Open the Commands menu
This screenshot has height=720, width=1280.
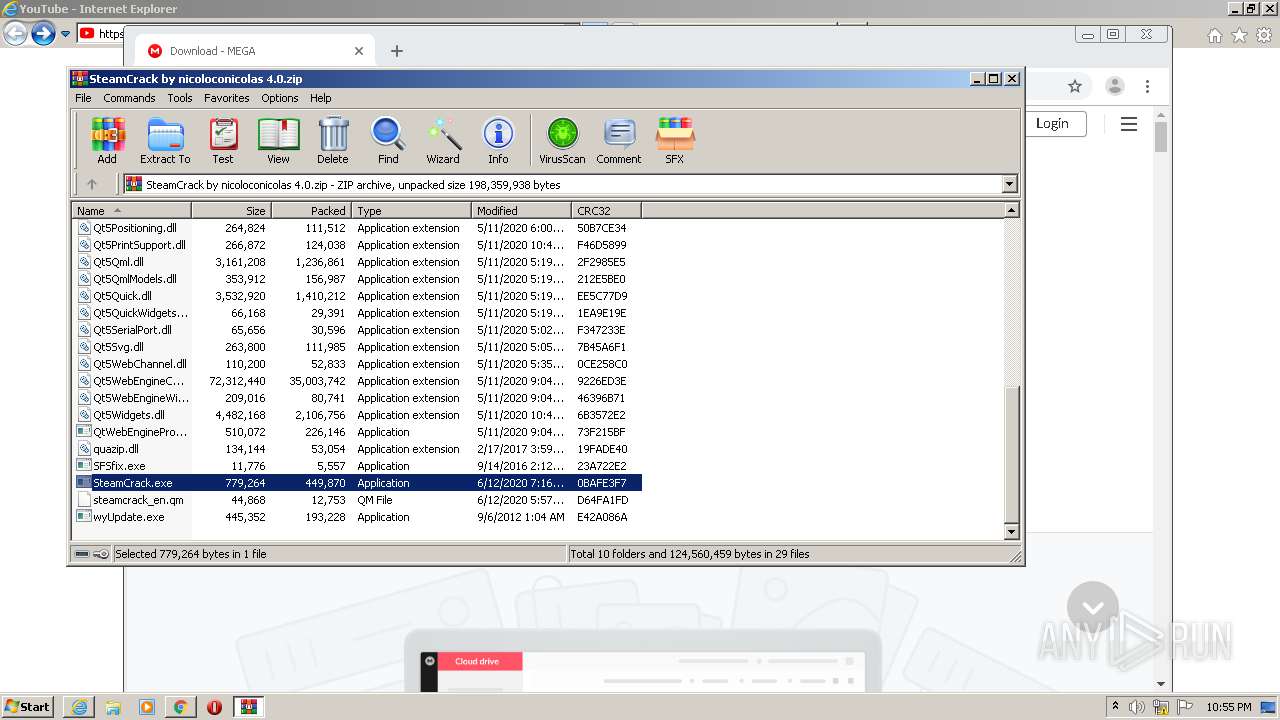129,98
